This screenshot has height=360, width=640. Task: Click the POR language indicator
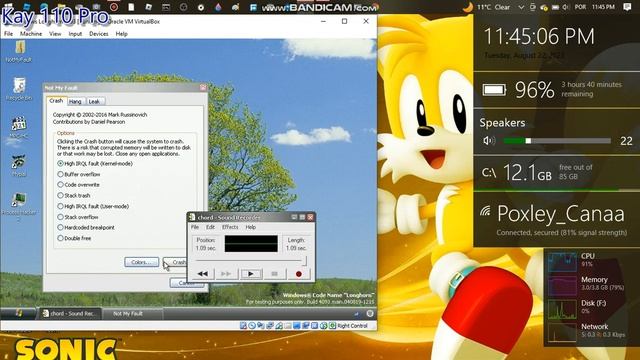580,7
